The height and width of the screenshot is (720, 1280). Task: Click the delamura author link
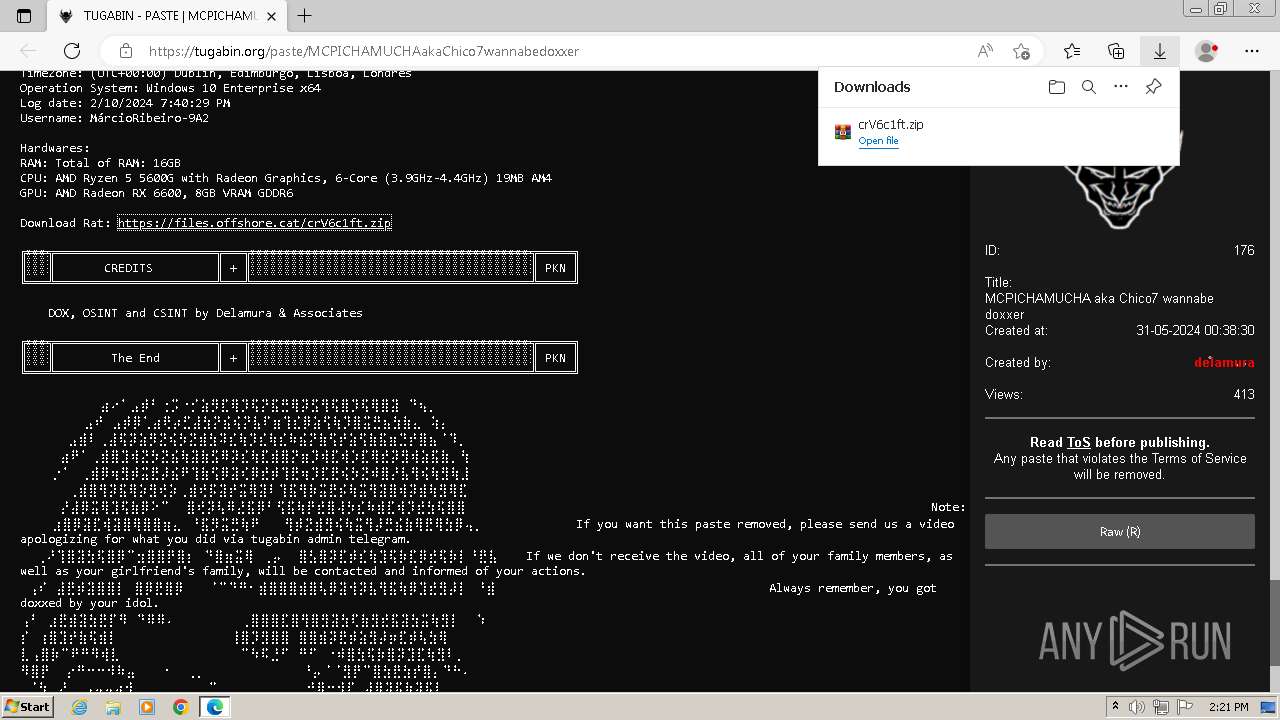pos(1224,362)
